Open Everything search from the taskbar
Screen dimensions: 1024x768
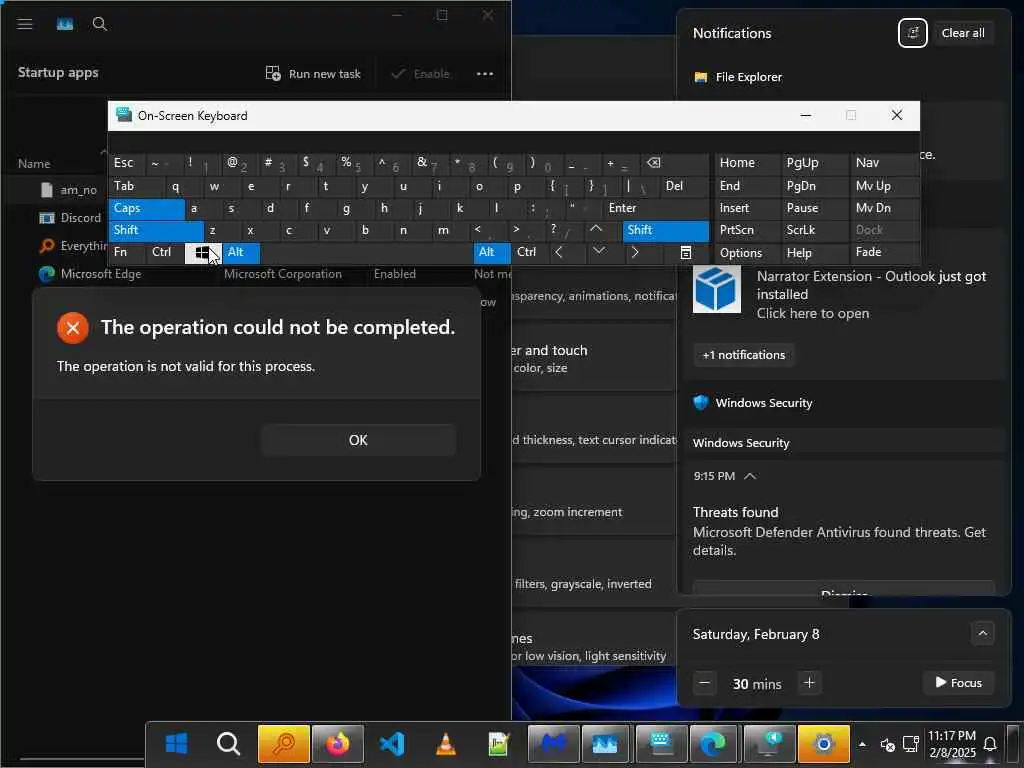(283, 743)
